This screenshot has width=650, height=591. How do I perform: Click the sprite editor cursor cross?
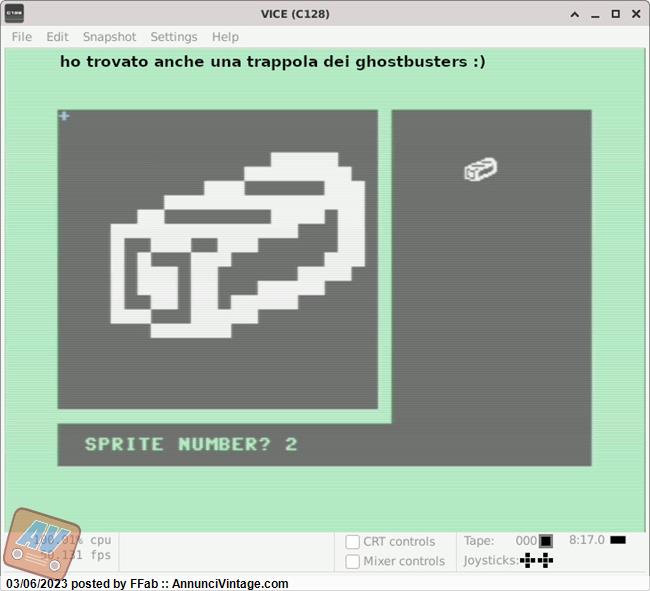pos(64,116)
